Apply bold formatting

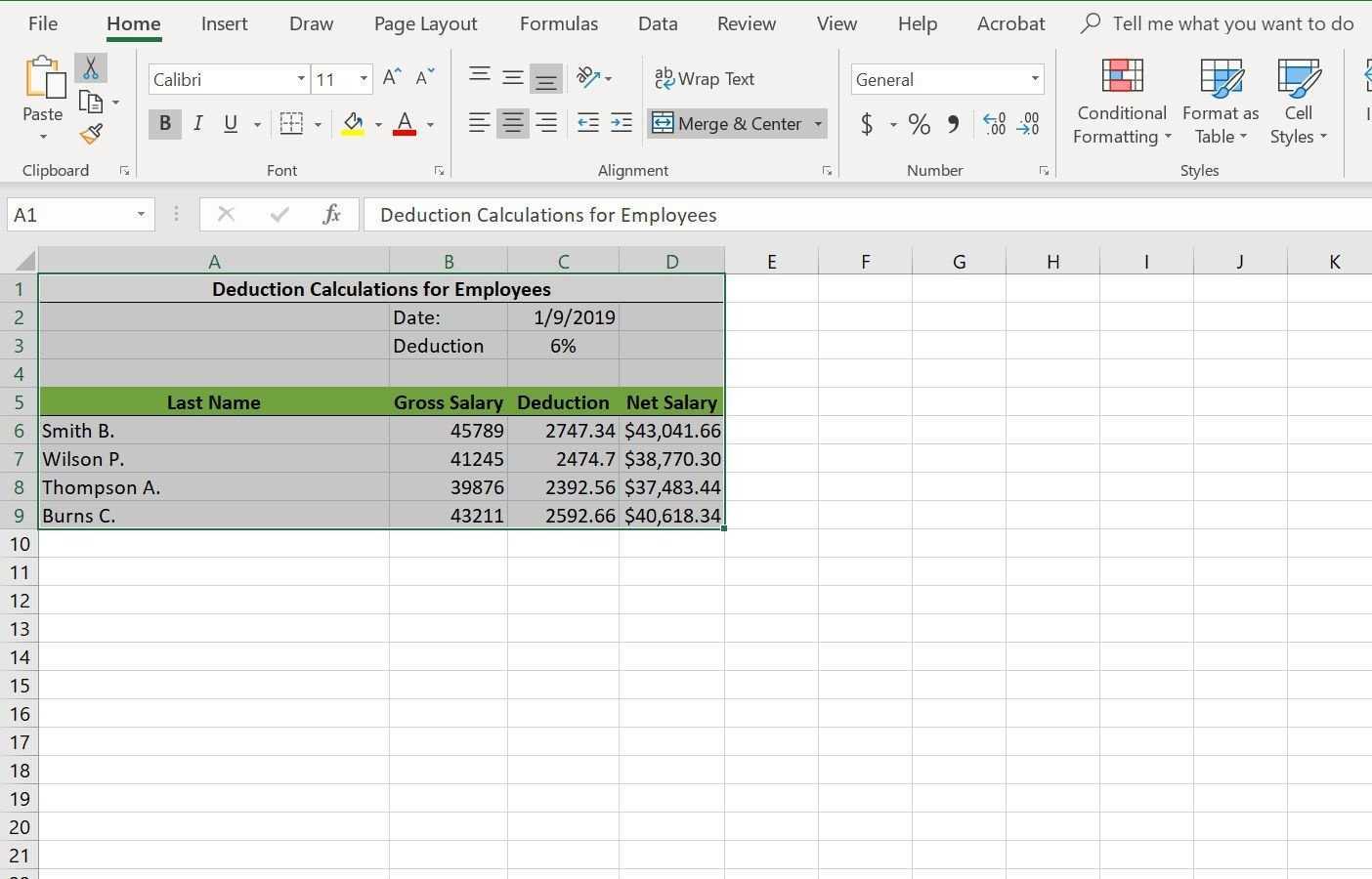coord(164,123)
